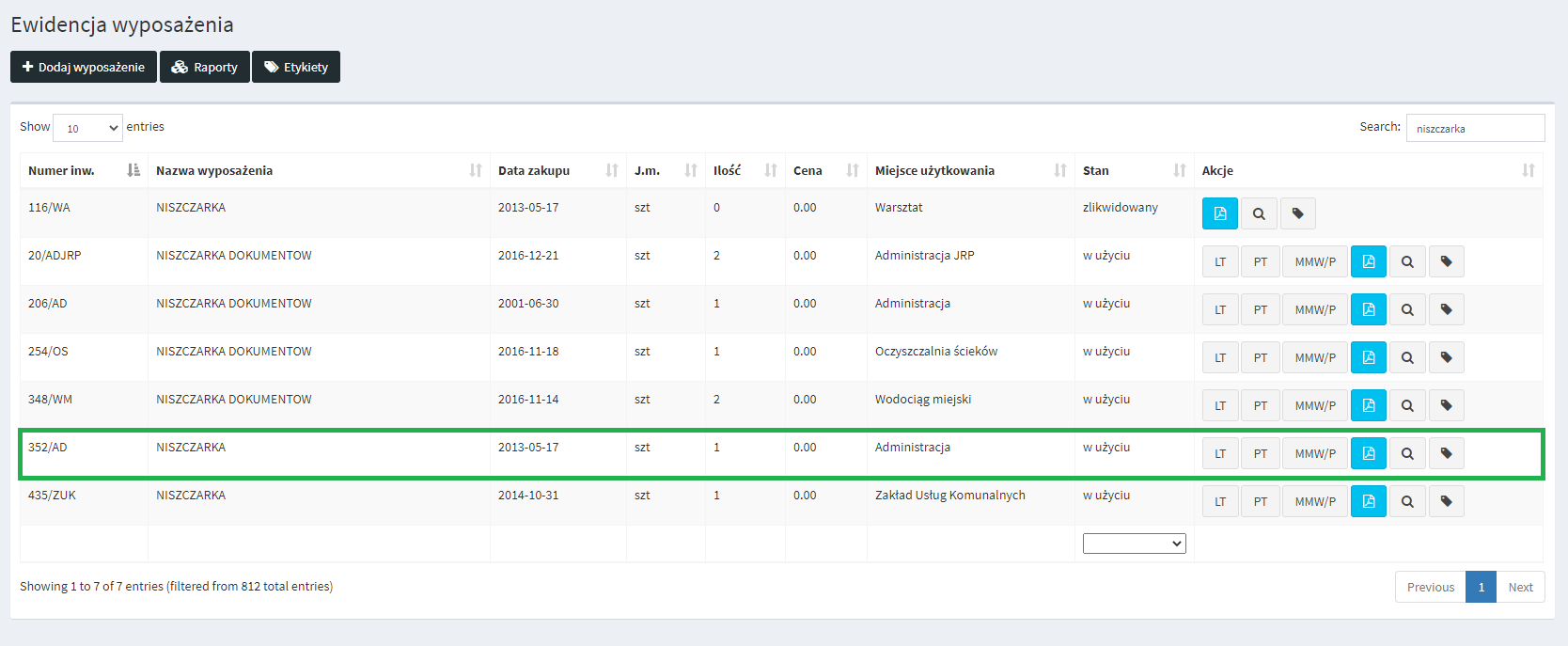Screen dimensions: 1568x646
Task: Open PDF icon for row 435/ZUK
Action: (1368, 501)
